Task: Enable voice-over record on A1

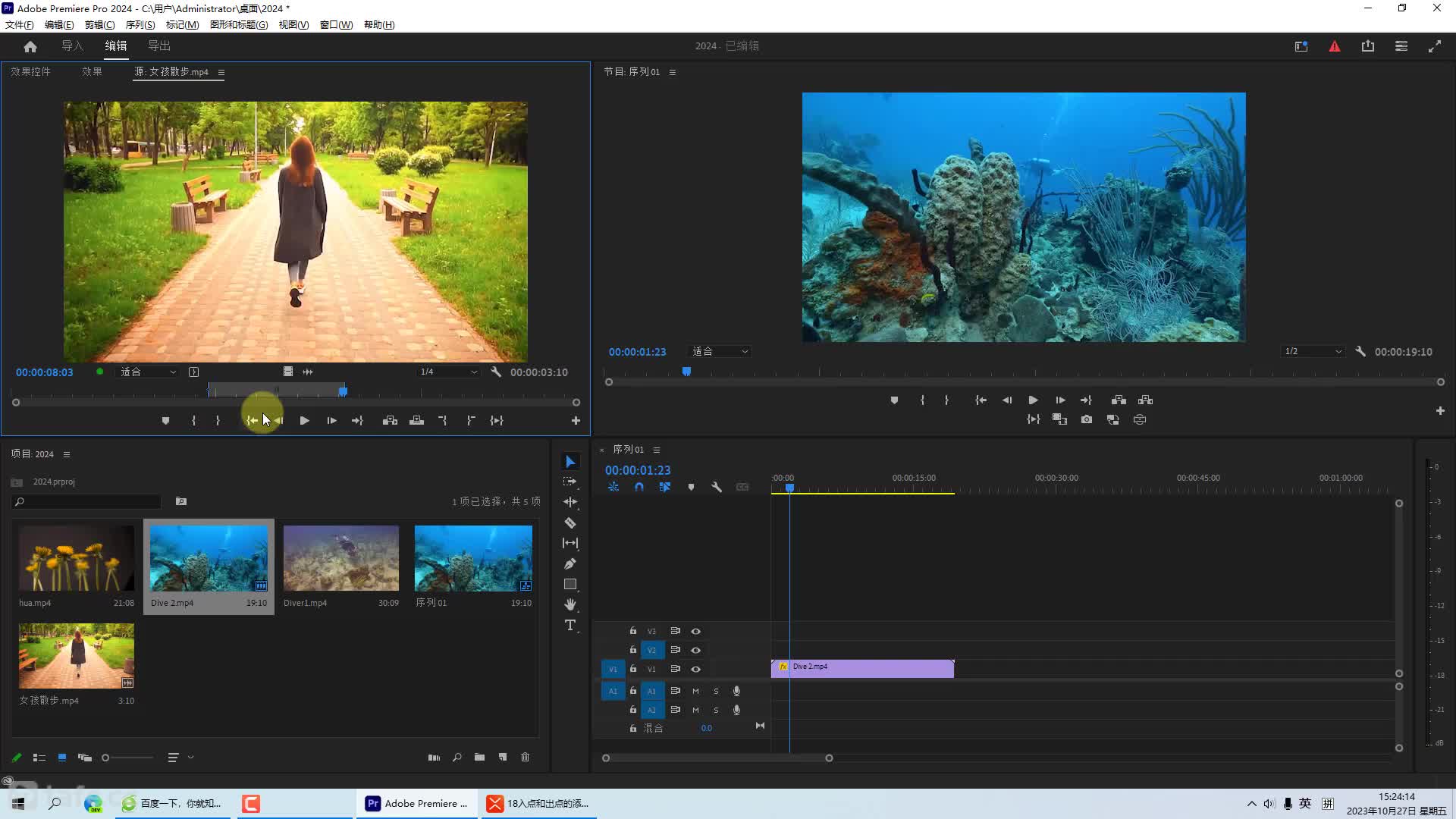Action: [736, 691]
